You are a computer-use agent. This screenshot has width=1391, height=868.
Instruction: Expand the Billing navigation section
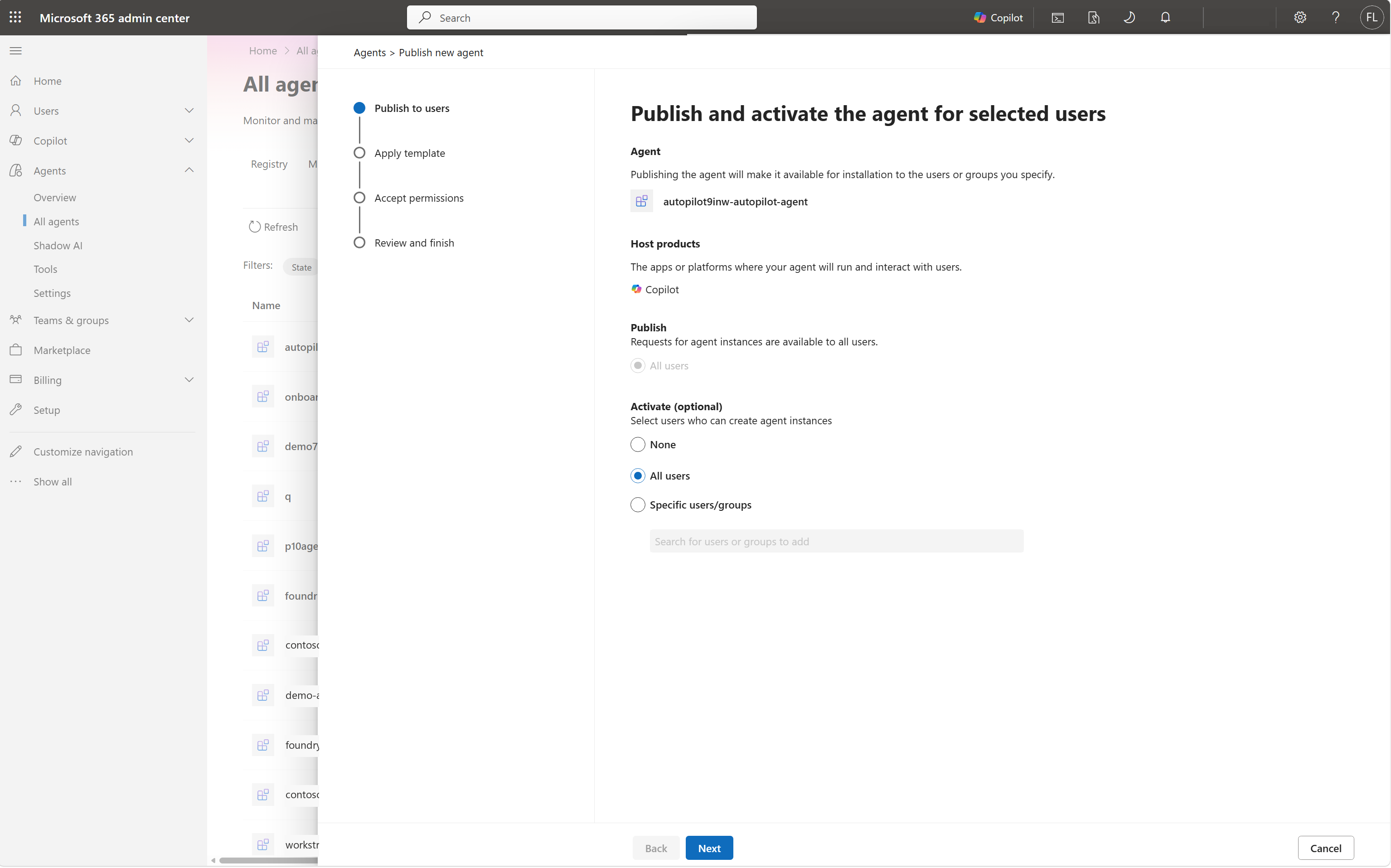click(x=102, y=380)
